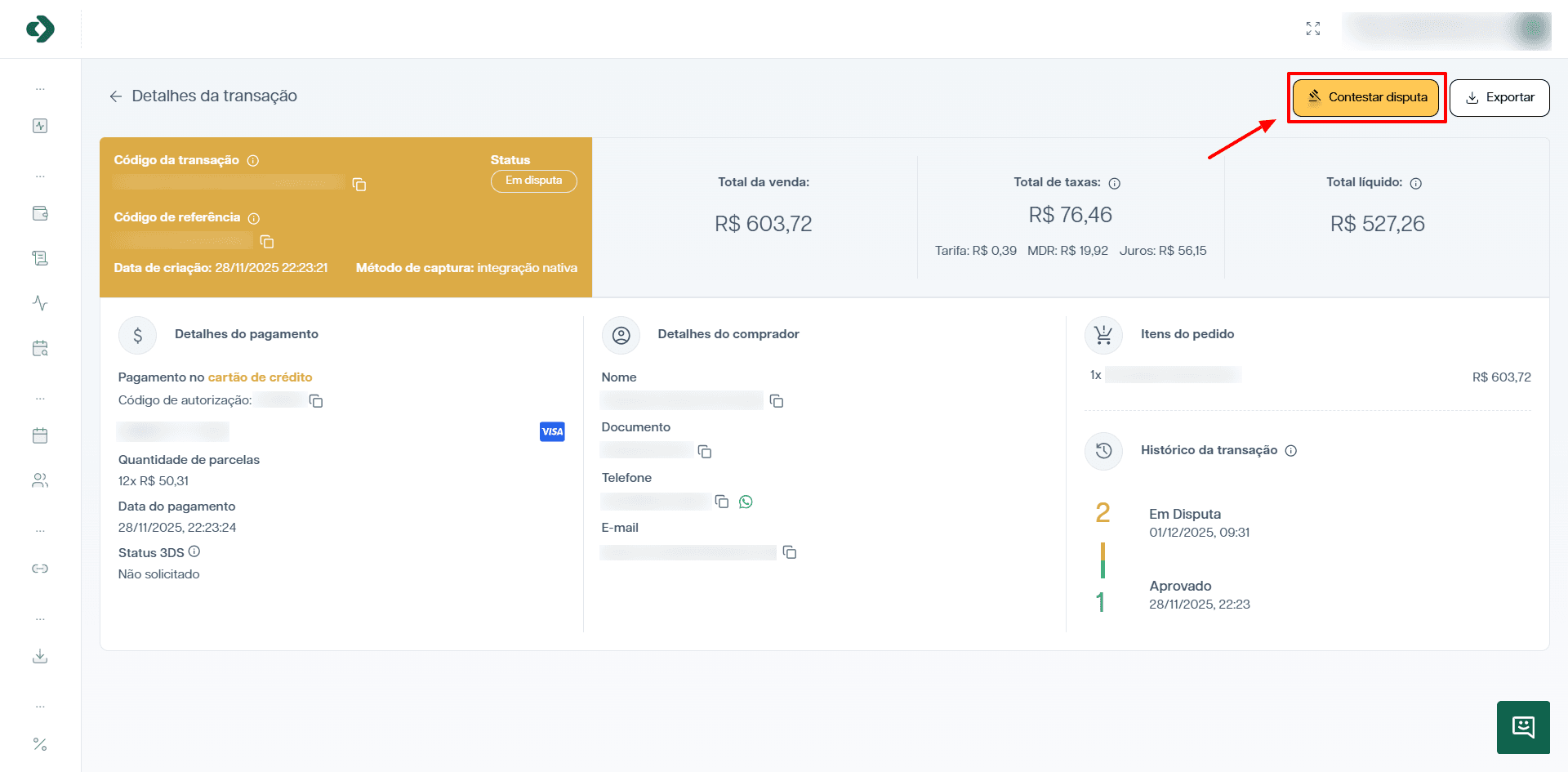Copy the Código da transação with the copy icon

pos(359,185)
